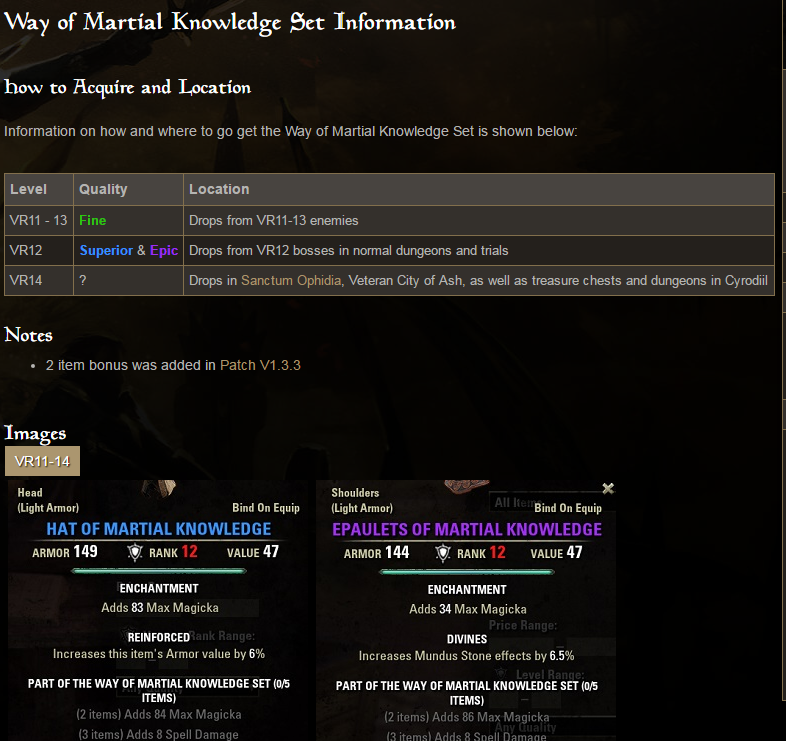Click the green bar under Epaulets stats

[467, 572]
